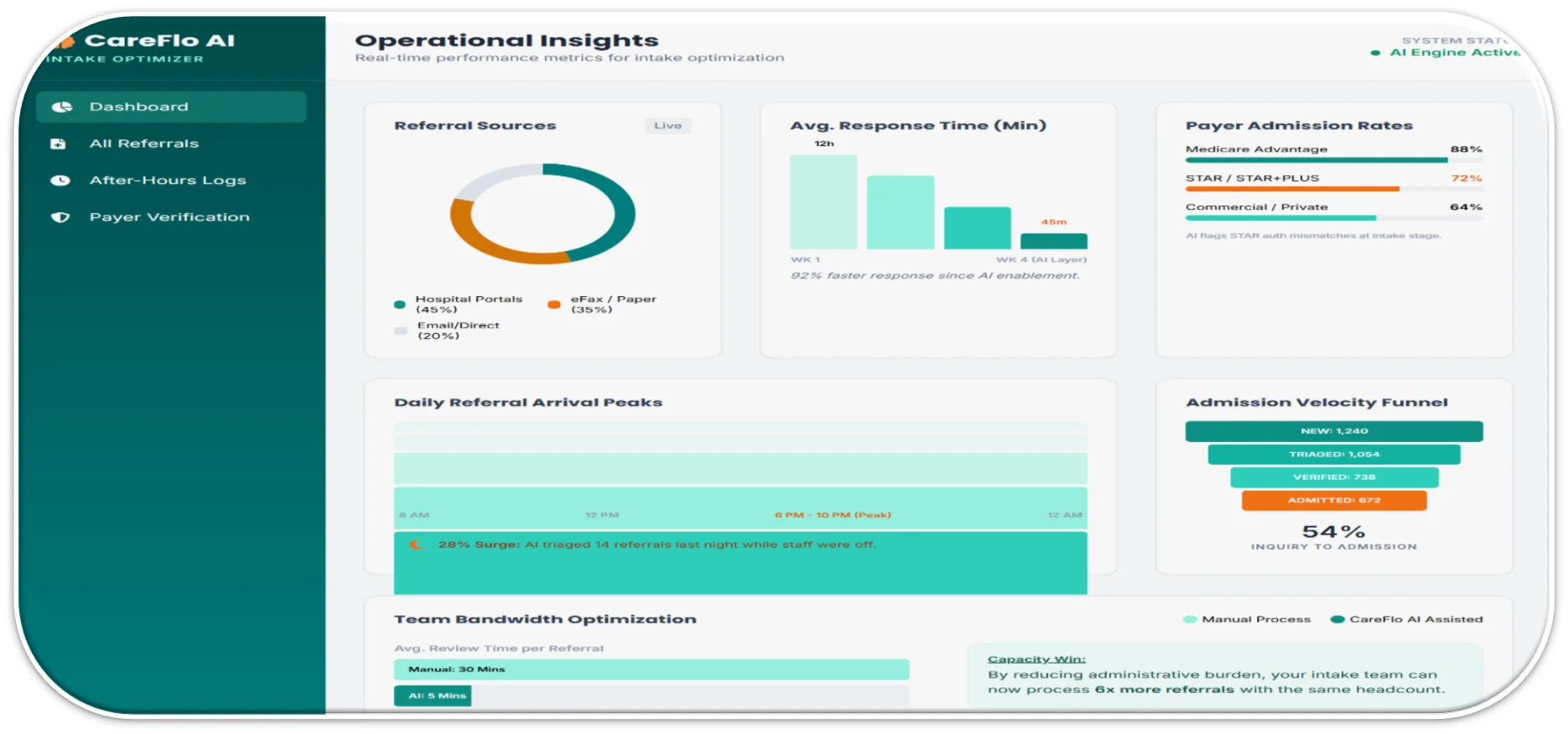
Task: Click the Hospital Portals legend dot
Action: [x=400, y=305]
